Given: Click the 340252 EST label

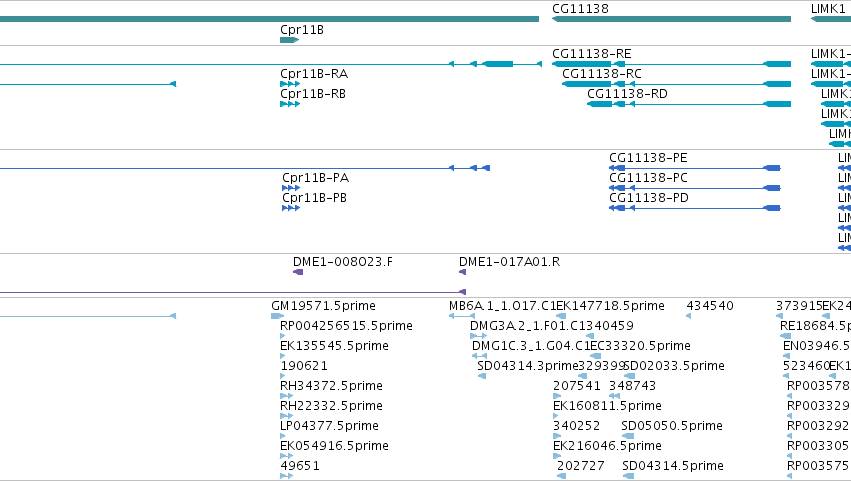Looking at the screenshot, I should 576,426.
